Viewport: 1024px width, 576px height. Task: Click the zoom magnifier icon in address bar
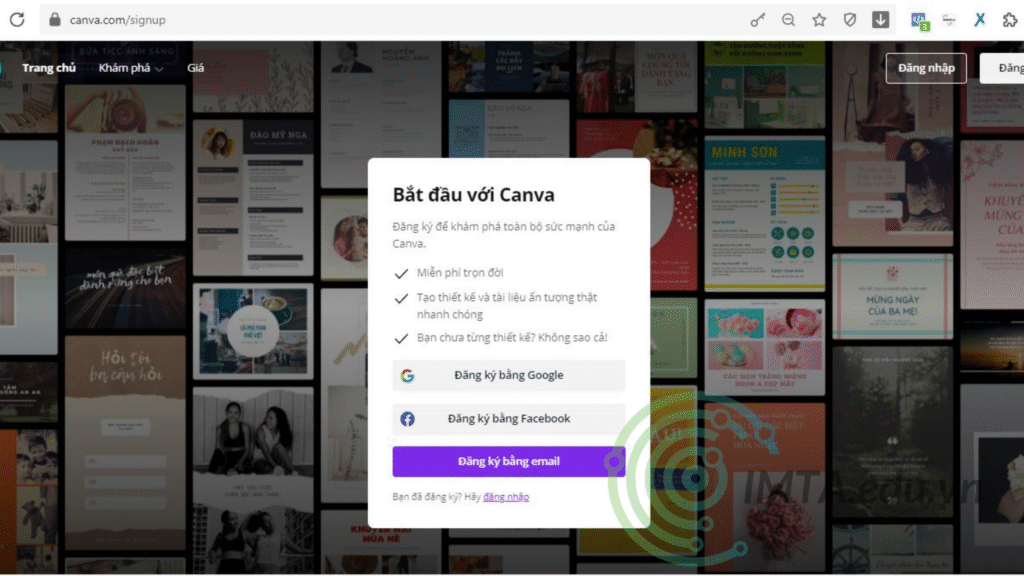click(x=788, y=20)
